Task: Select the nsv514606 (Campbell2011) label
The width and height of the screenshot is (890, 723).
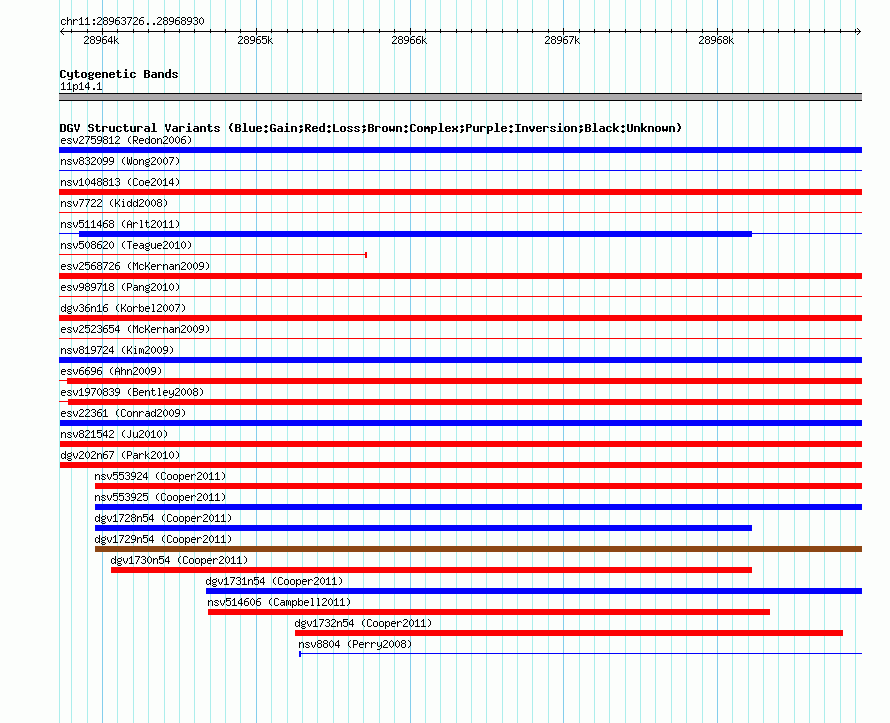Action: click(x=279, y=602)
